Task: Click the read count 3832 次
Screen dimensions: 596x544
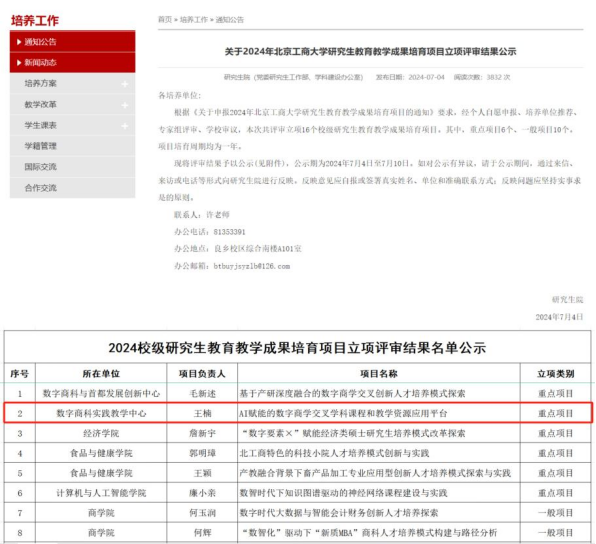Action: (x=498, y=77)
